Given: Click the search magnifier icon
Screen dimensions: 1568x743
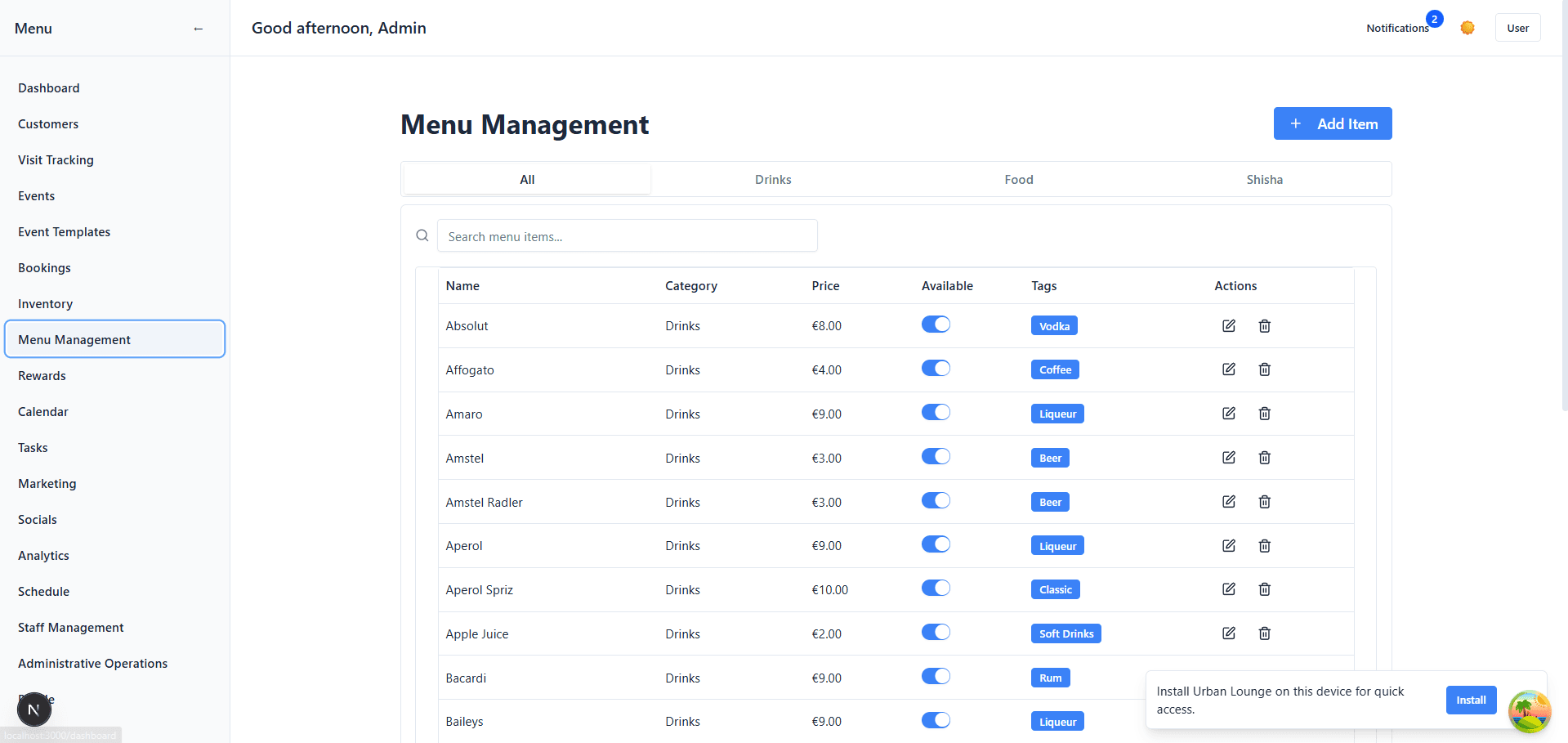Looking at the screenshot, I should (x=422, y=235).
